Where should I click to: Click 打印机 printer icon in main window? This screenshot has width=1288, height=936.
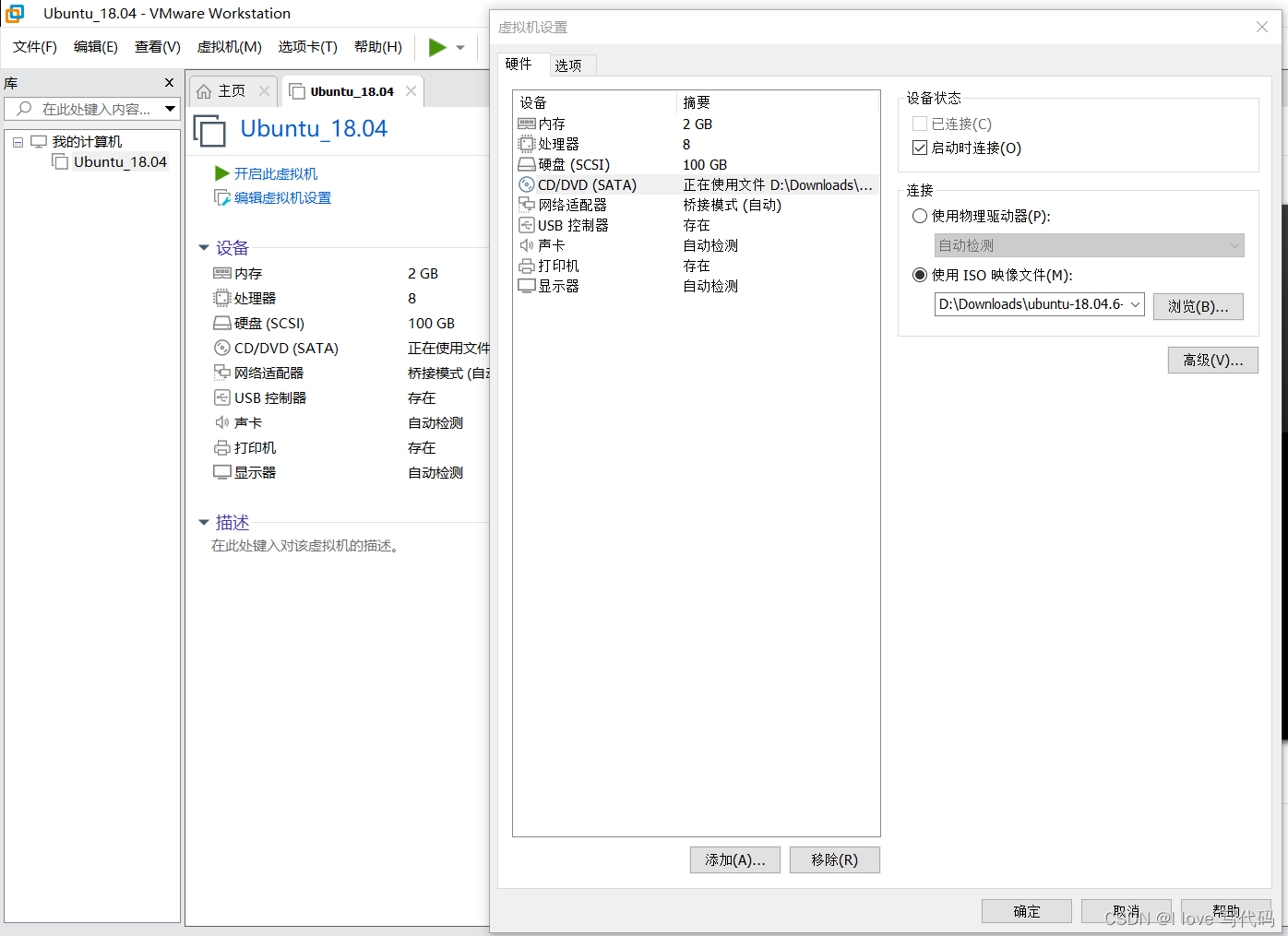[221, 447]
